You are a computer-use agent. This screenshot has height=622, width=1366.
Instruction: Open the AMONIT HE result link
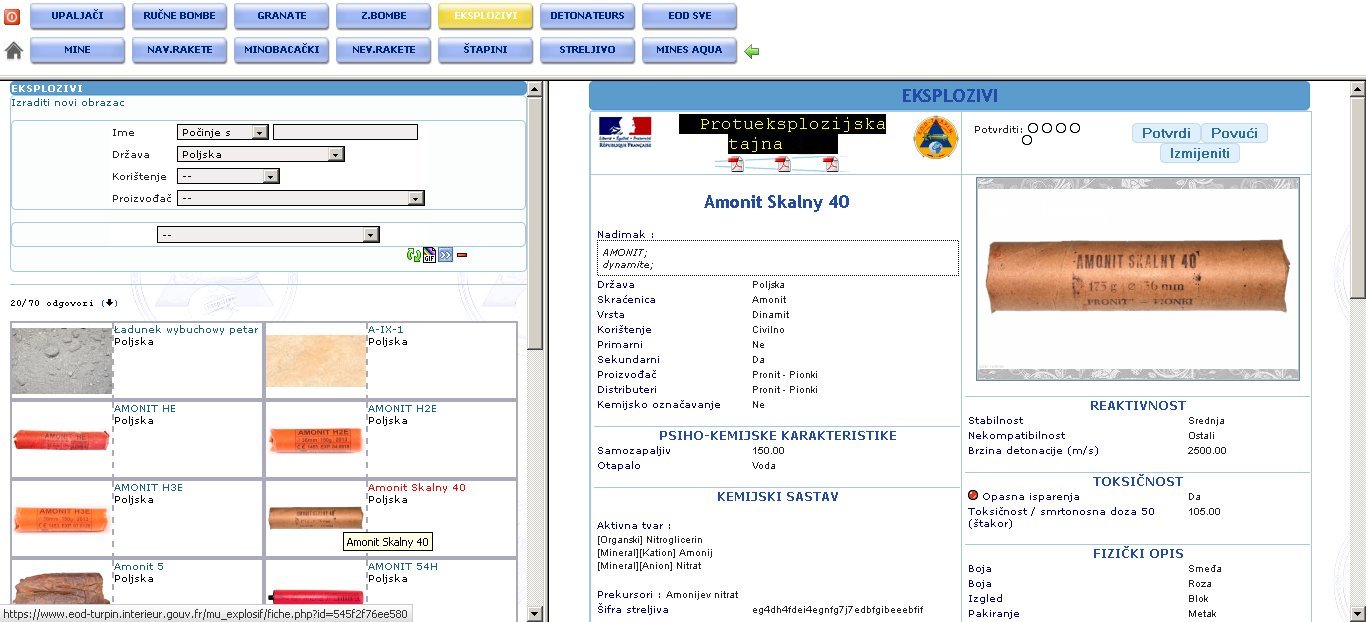coord(145,408)
